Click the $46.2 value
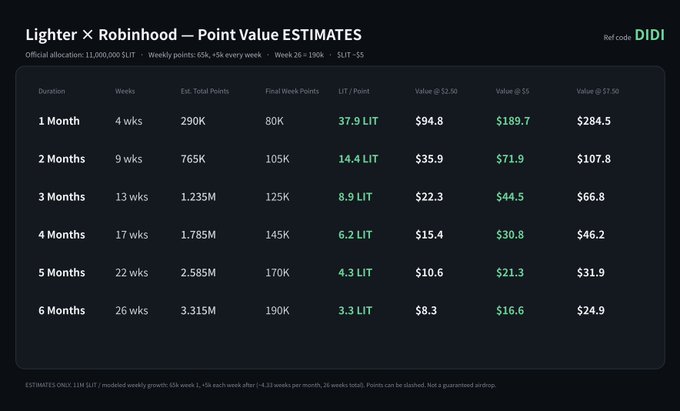Screen dimensions: 680x411 [591, 235]
